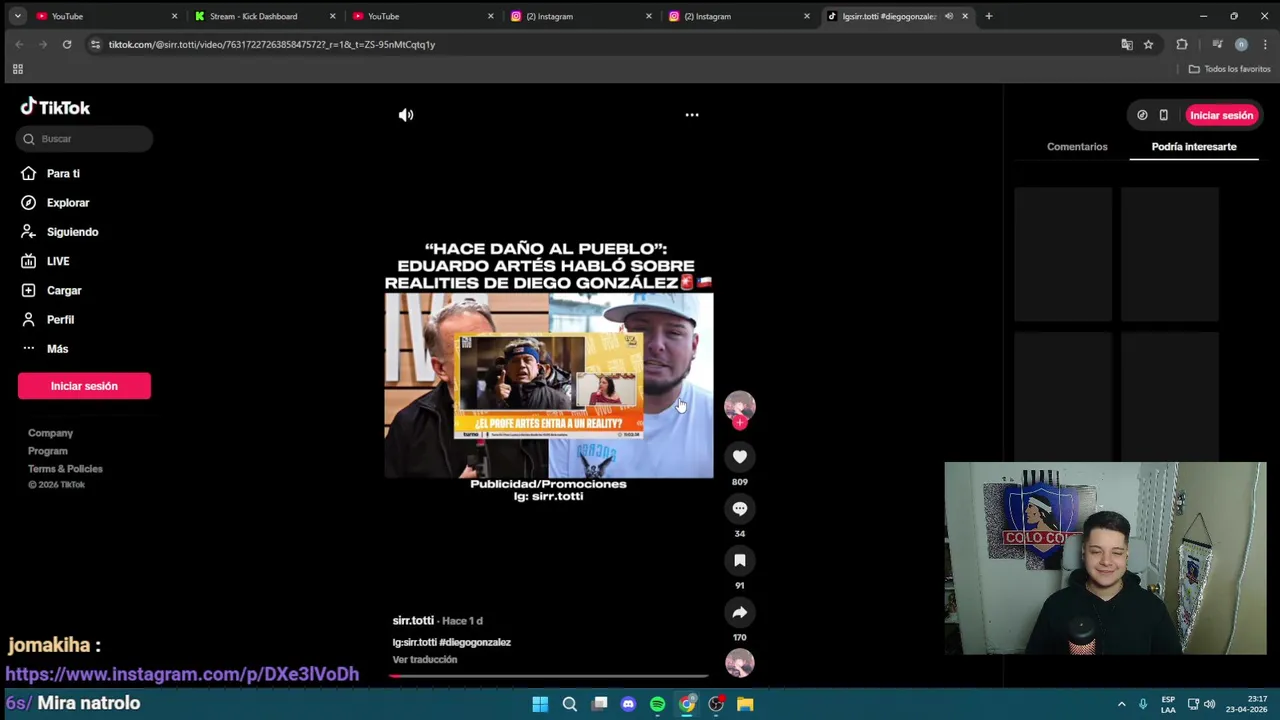This screenshot has height=720, width=1280.
Task: Expand Más in the TikTok sidebar
Action: pyautogui.click(x=57, y=349)
